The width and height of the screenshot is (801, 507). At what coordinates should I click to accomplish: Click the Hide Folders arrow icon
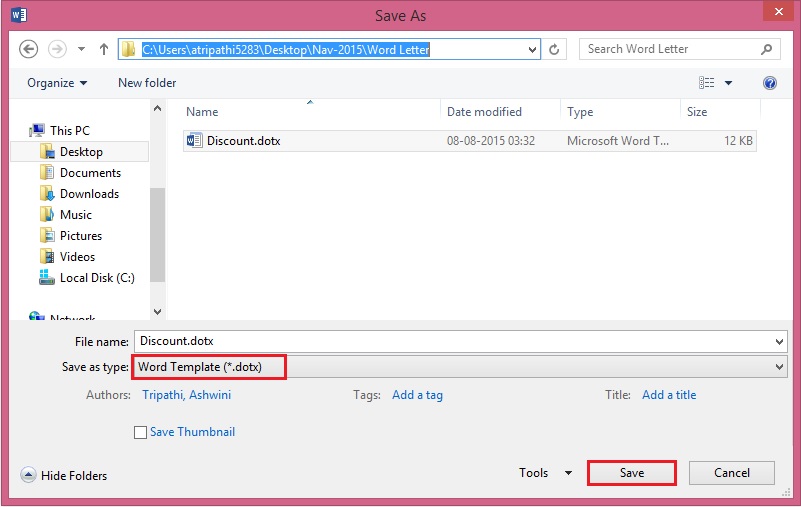[x=28, y=475]
